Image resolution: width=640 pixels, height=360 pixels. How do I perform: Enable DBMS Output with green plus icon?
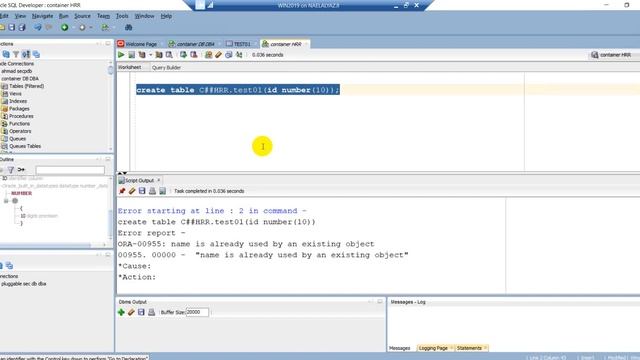click(121, 312)
